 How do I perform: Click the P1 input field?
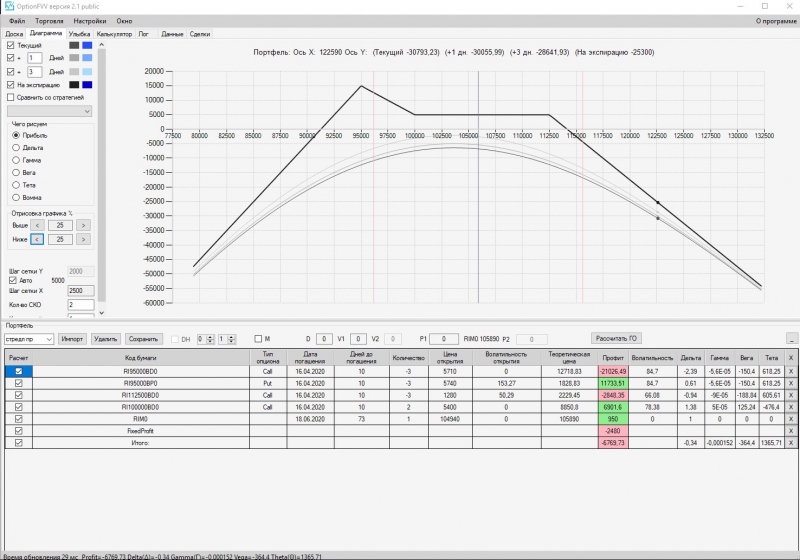(443, 339)
